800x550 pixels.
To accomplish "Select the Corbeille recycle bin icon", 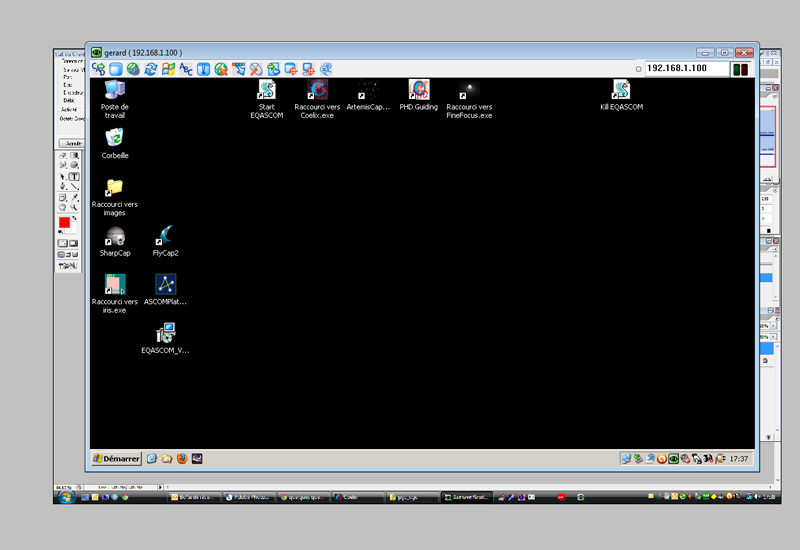I will coord(115,144).
